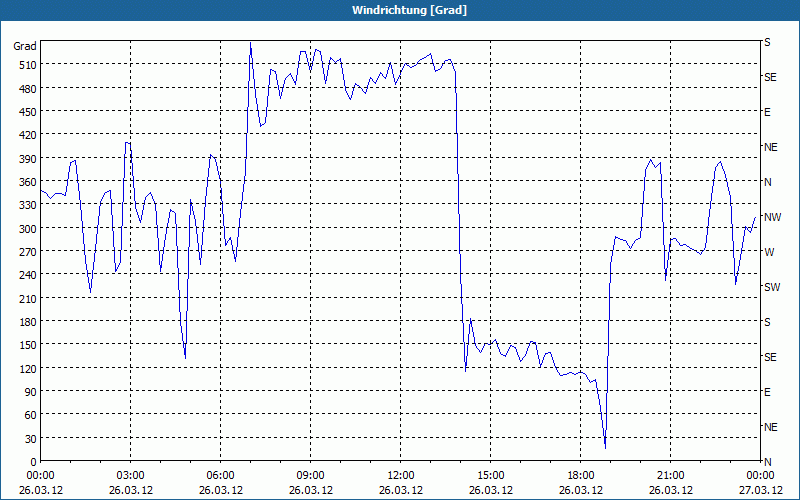Viewport: 800px width, 500px height.
Task: Click the 15:00 time axis label
Action: (x=491, y=476)
